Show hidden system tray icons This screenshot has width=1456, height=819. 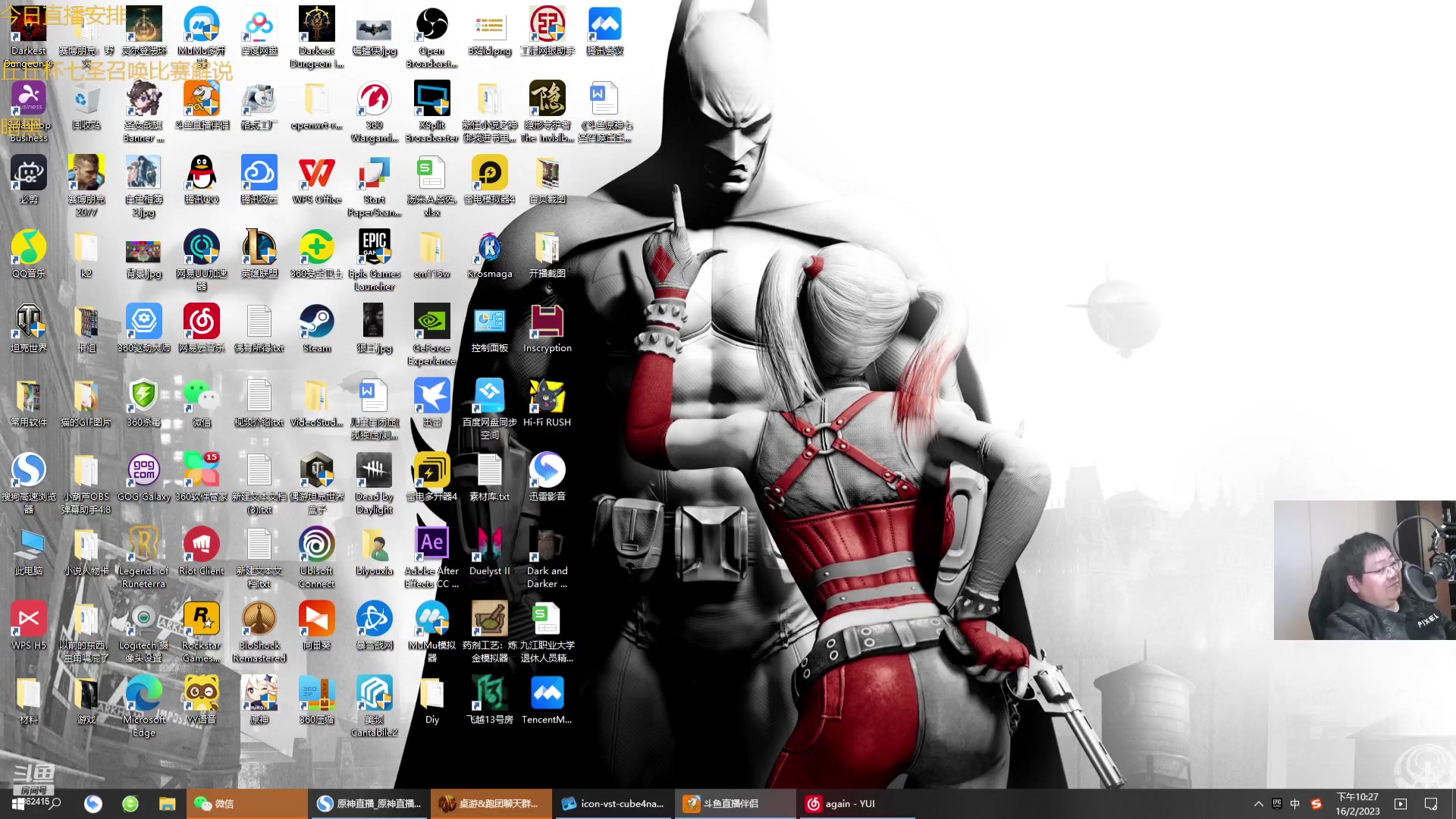pyautogui.click(x=1258, y=804)
